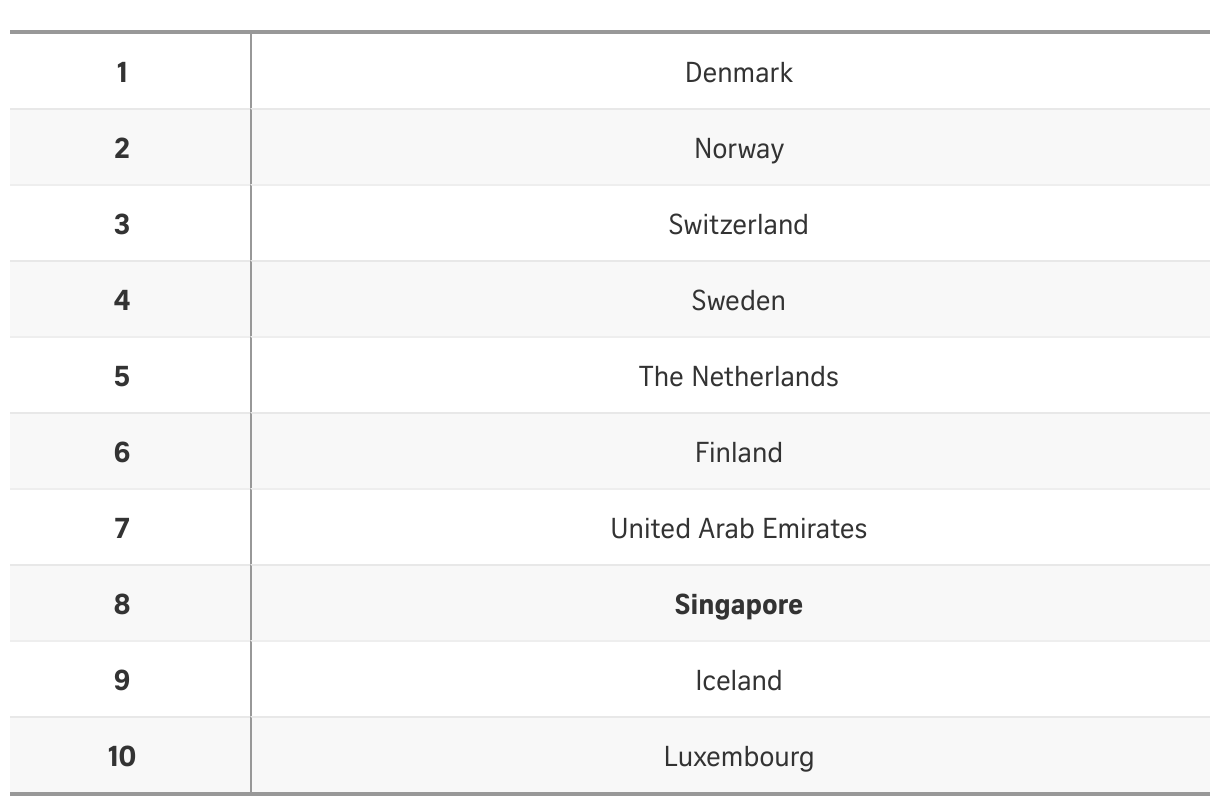Image resolution: width=1220 pixels, height=806 pixels.
Task: Select rank number 4
Action: point(122,301)
